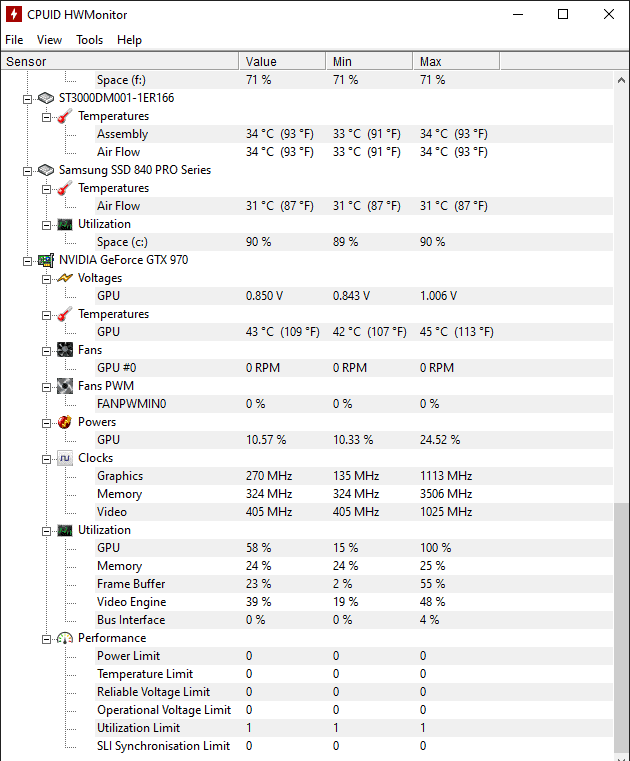Collapse the NVIDIA GeForce GTX 970 tree node
Image resolution: width=630 pixels, height=761 pixels.
pyautogui.click(x=27, y=260)
